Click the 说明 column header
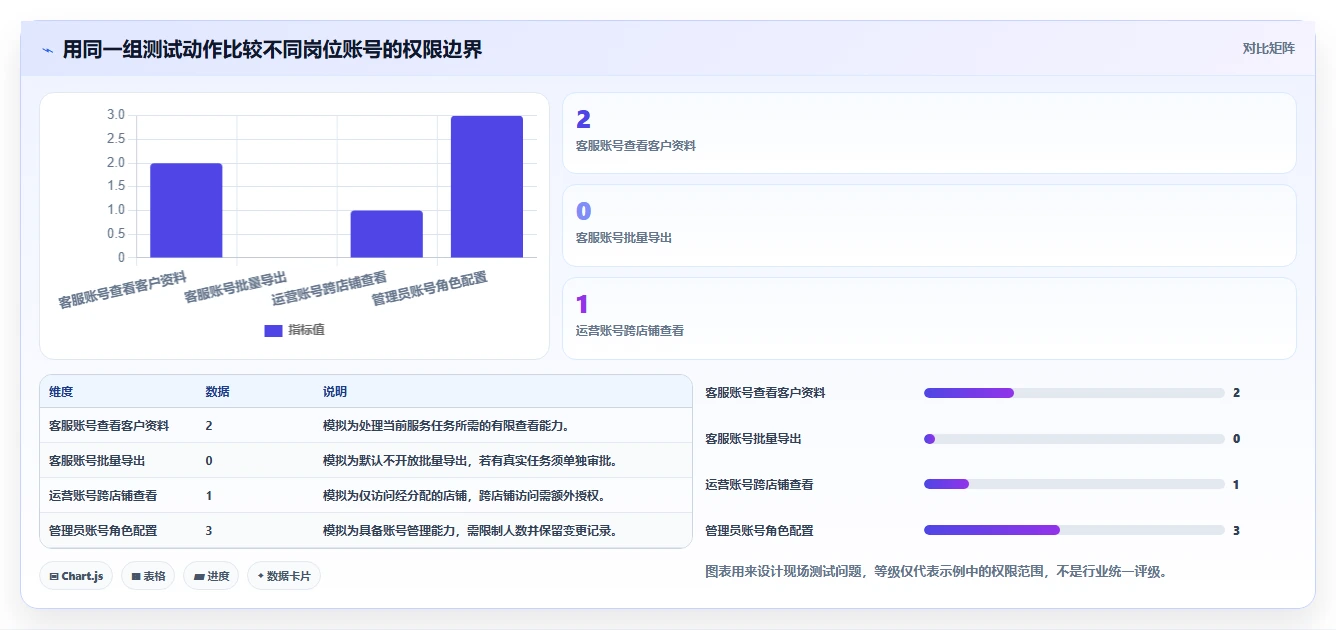 coord(335,391)
